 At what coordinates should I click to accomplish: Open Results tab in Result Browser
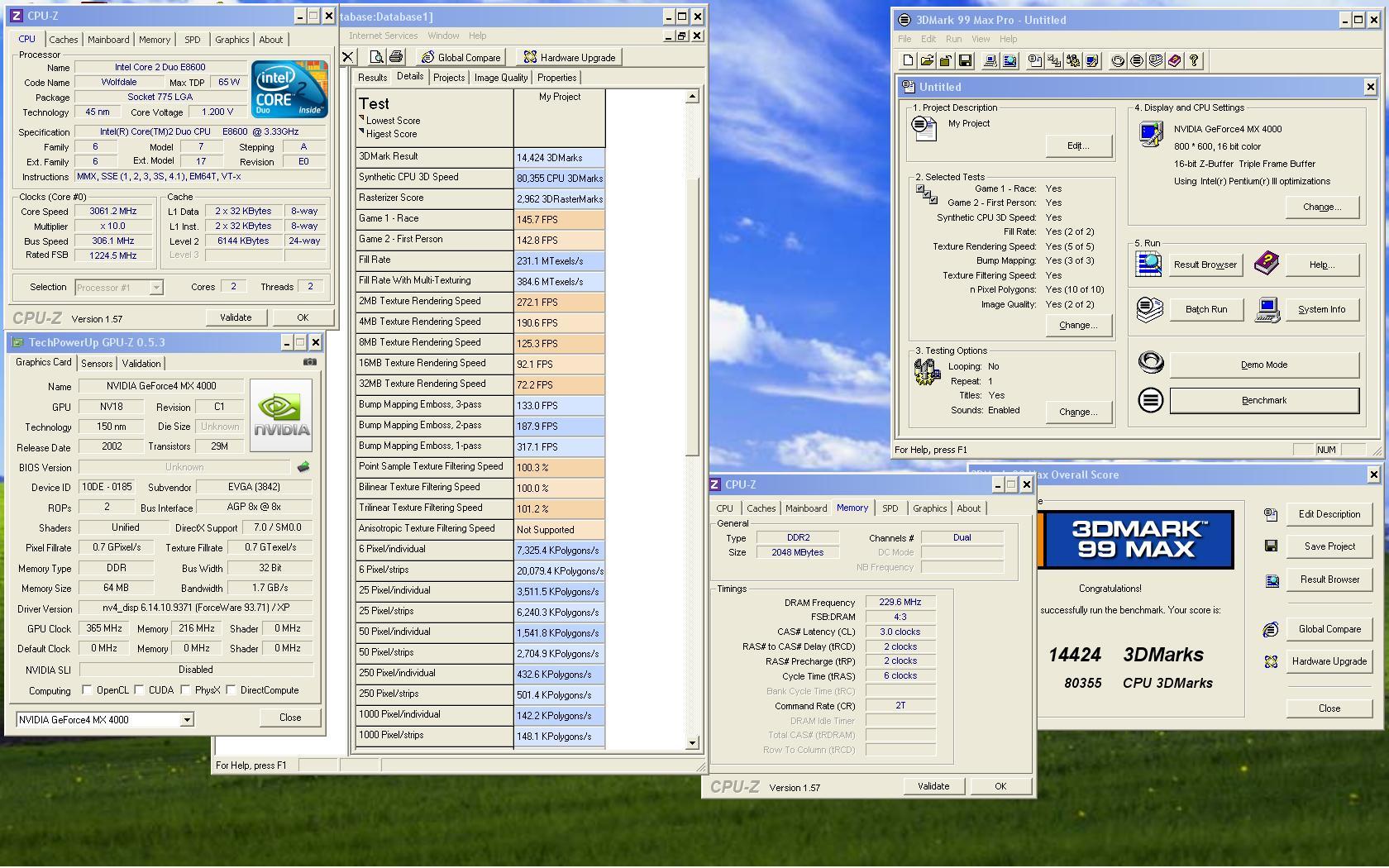[x=372, y=78]
